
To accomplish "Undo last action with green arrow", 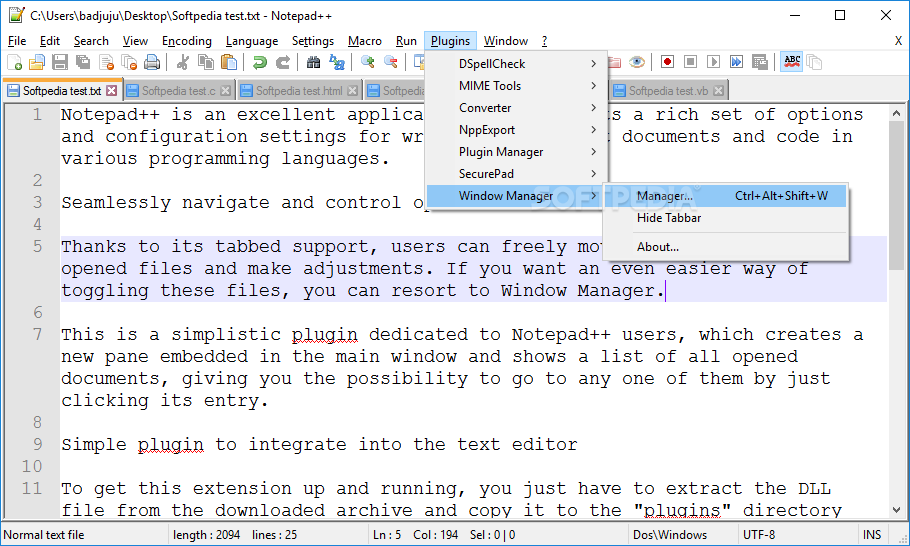I will pos(259,62).
